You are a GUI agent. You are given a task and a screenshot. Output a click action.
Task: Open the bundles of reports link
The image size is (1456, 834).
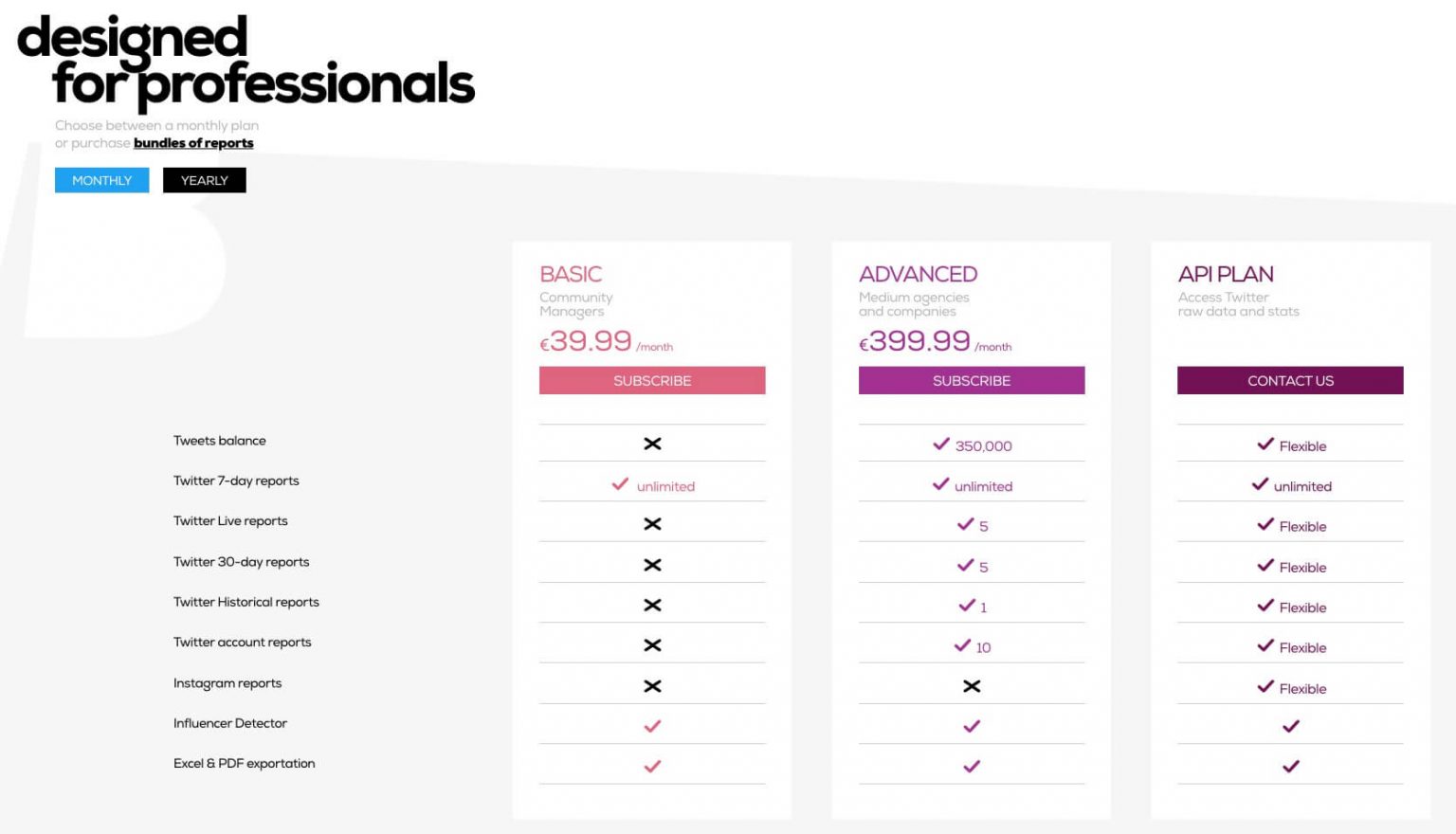193,143
